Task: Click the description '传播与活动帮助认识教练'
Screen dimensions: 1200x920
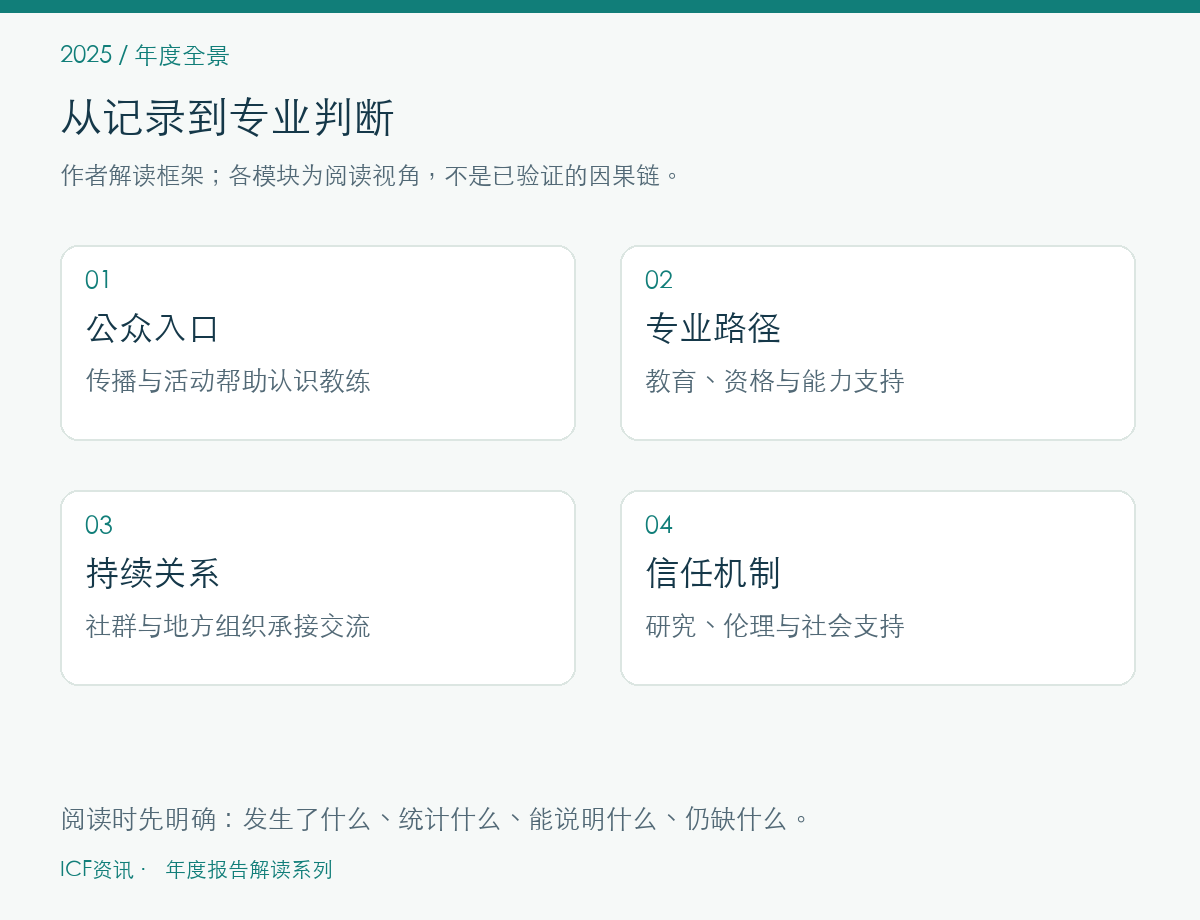Action: click(x=228, y=381)
